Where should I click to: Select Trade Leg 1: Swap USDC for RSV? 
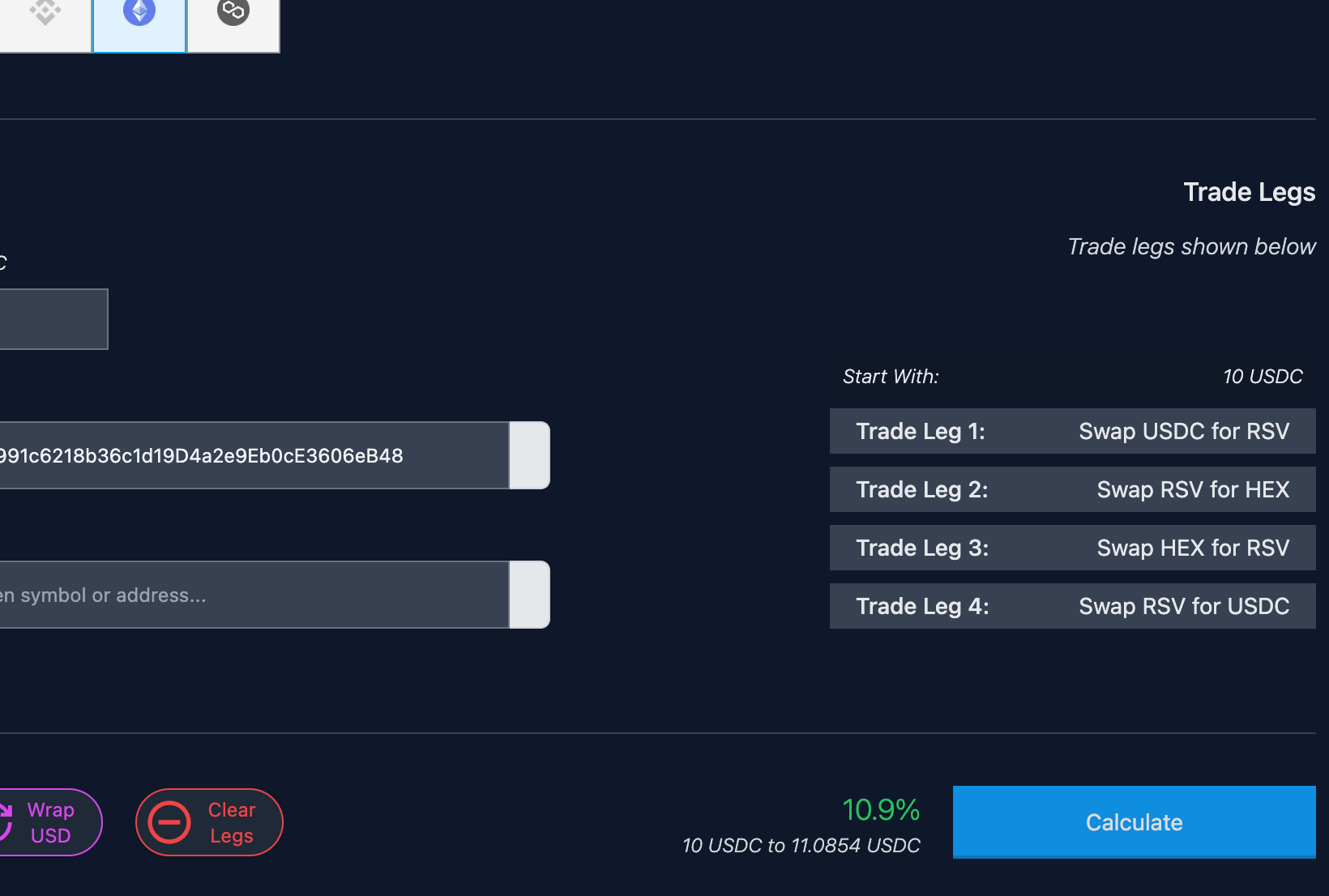coord(1072,431)
